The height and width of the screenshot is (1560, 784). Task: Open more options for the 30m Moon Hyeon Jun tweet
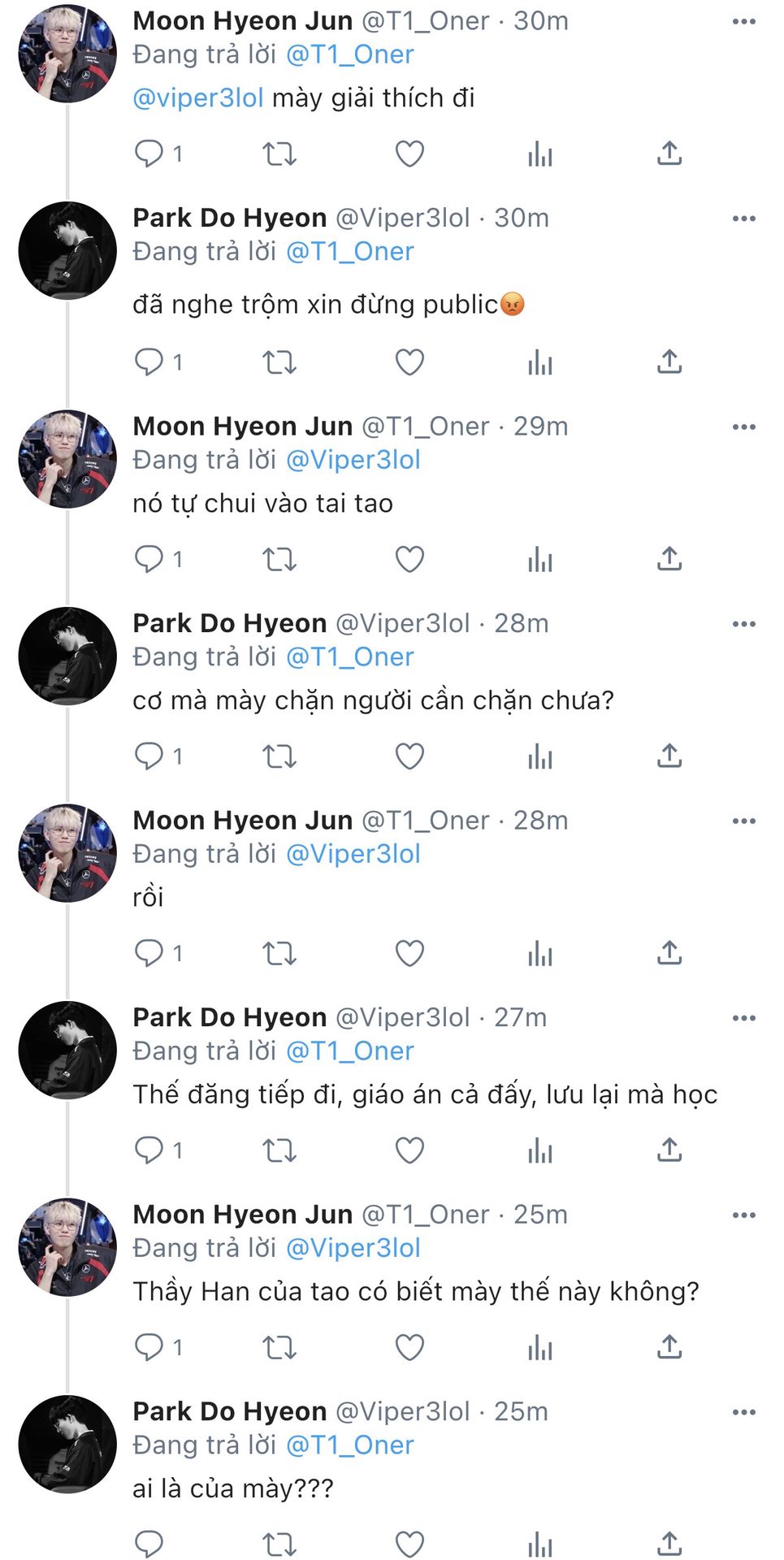(x=743, y=22)
